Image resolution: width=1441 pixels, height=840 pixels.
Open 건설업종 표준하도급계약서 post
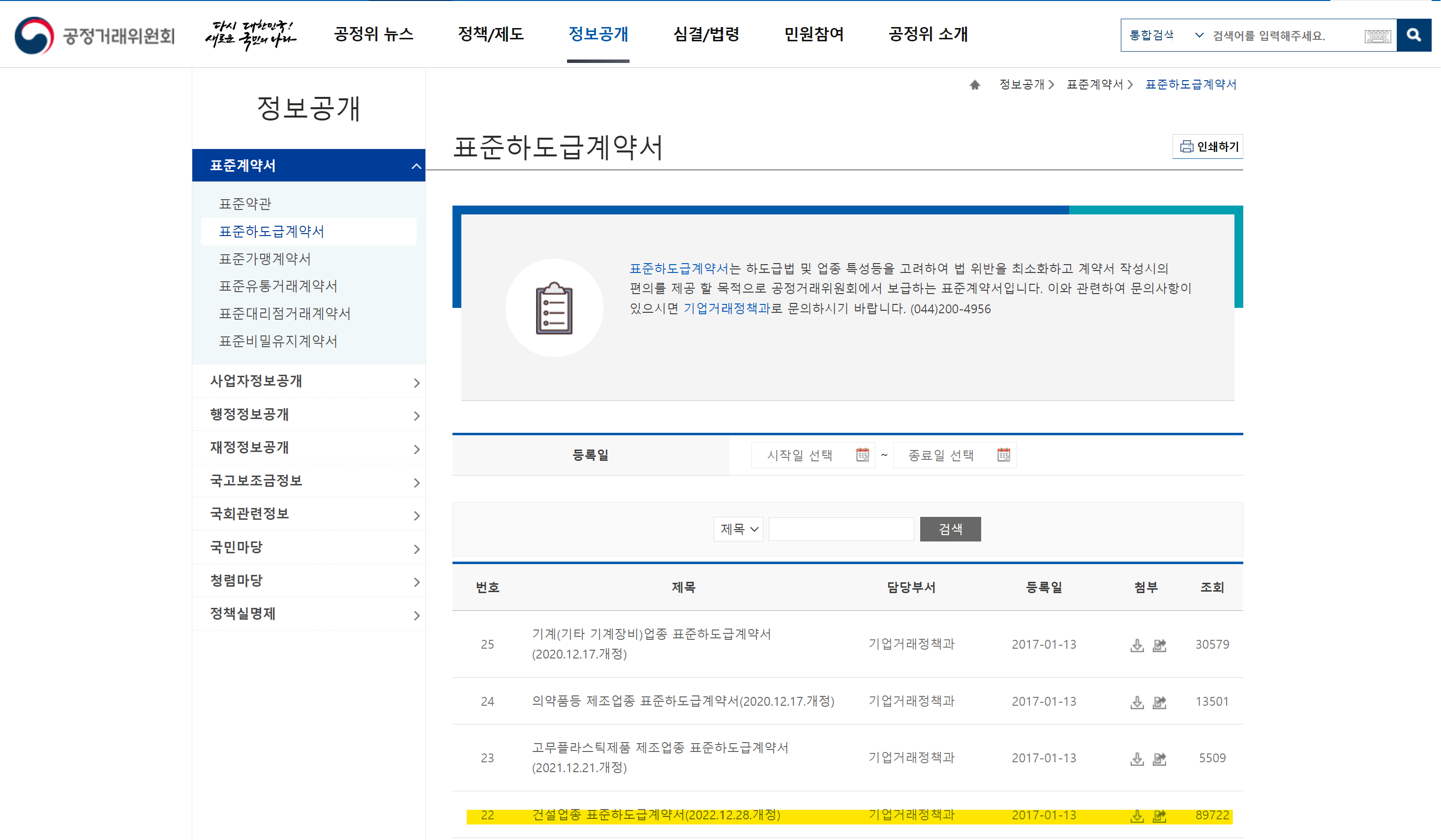click(x=656, y=815)
